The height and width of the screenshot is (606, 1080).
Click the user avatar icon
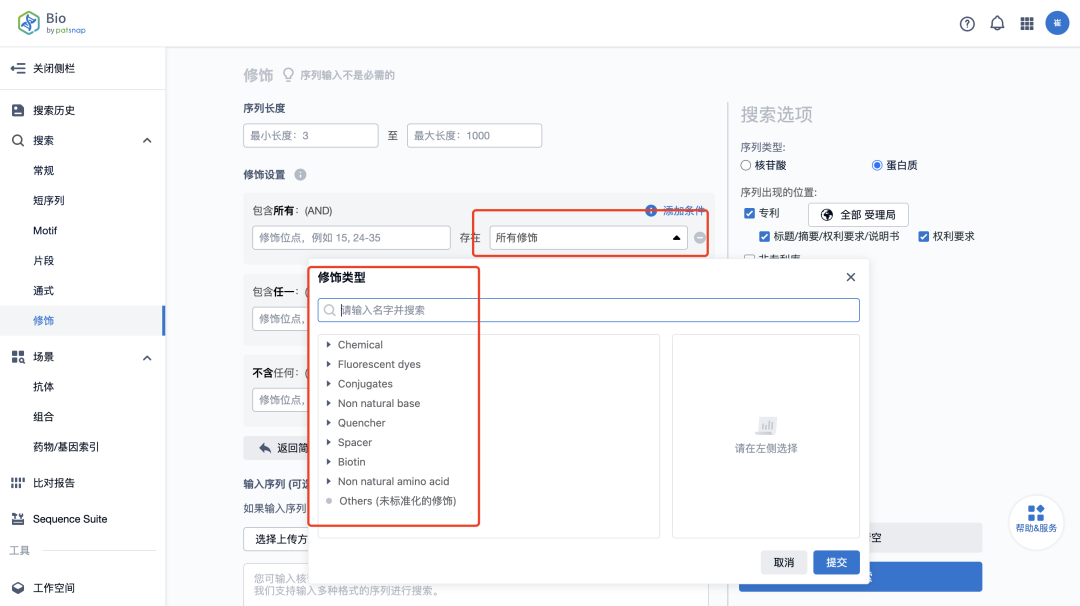[1057, 23]
